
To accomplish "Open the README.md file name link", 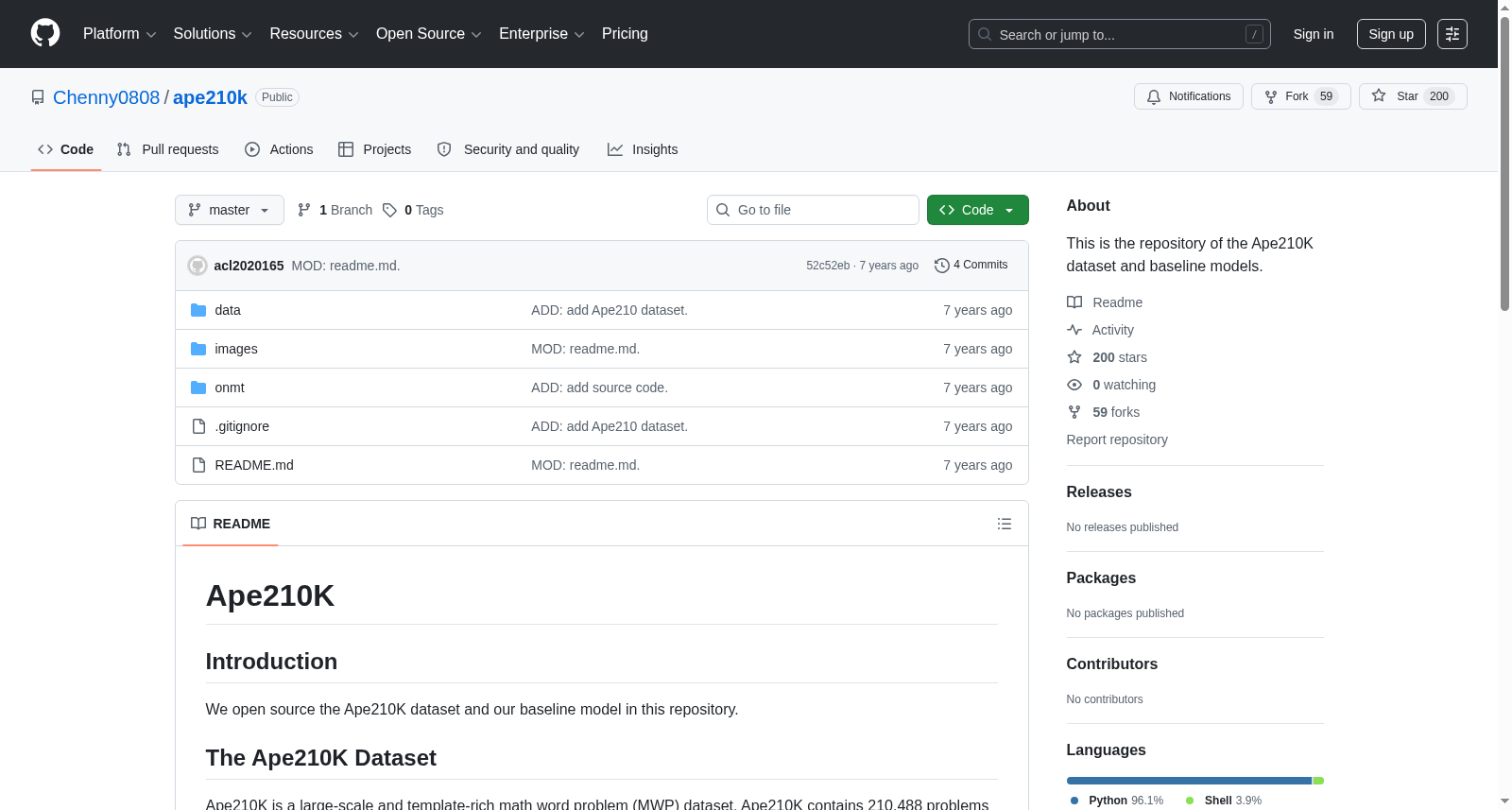I will pyautogui.click(x=254, y=465).
